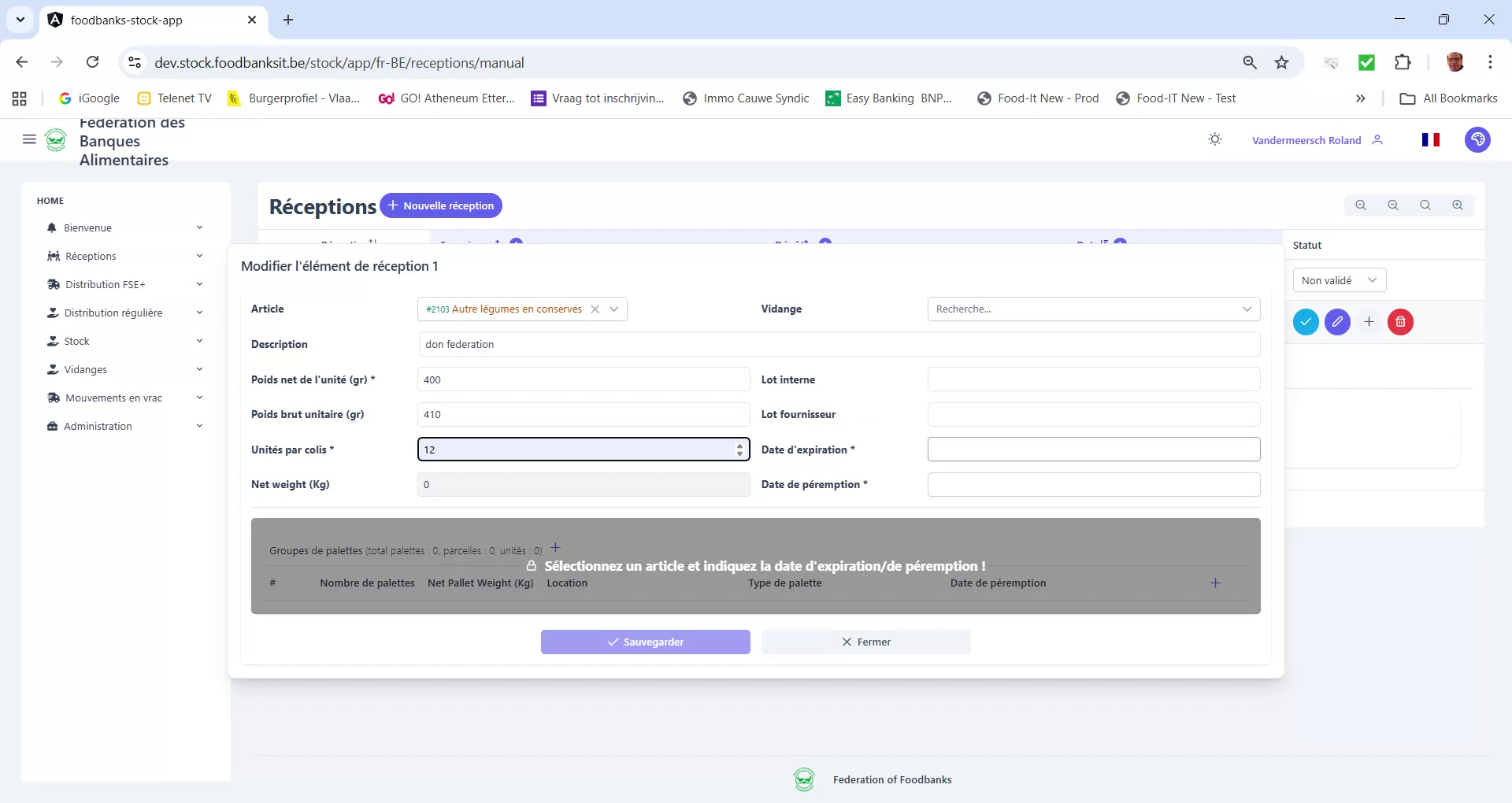
Task: Clear the selected article #2103 with the X
Action: pyautogui.click(x=595, y=309)
